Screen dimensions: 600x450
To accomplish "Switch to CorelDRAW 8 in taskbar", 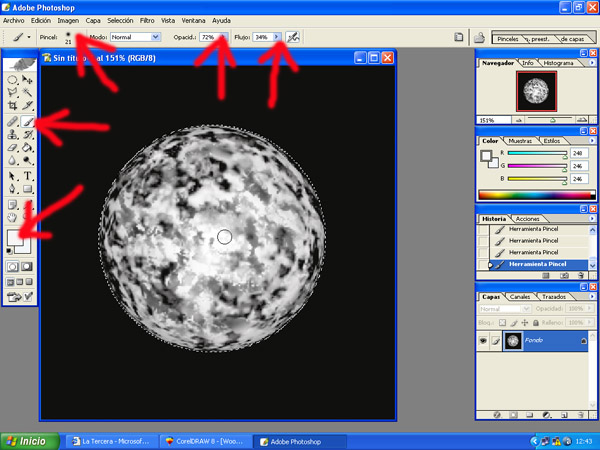I will click(205, 442).
